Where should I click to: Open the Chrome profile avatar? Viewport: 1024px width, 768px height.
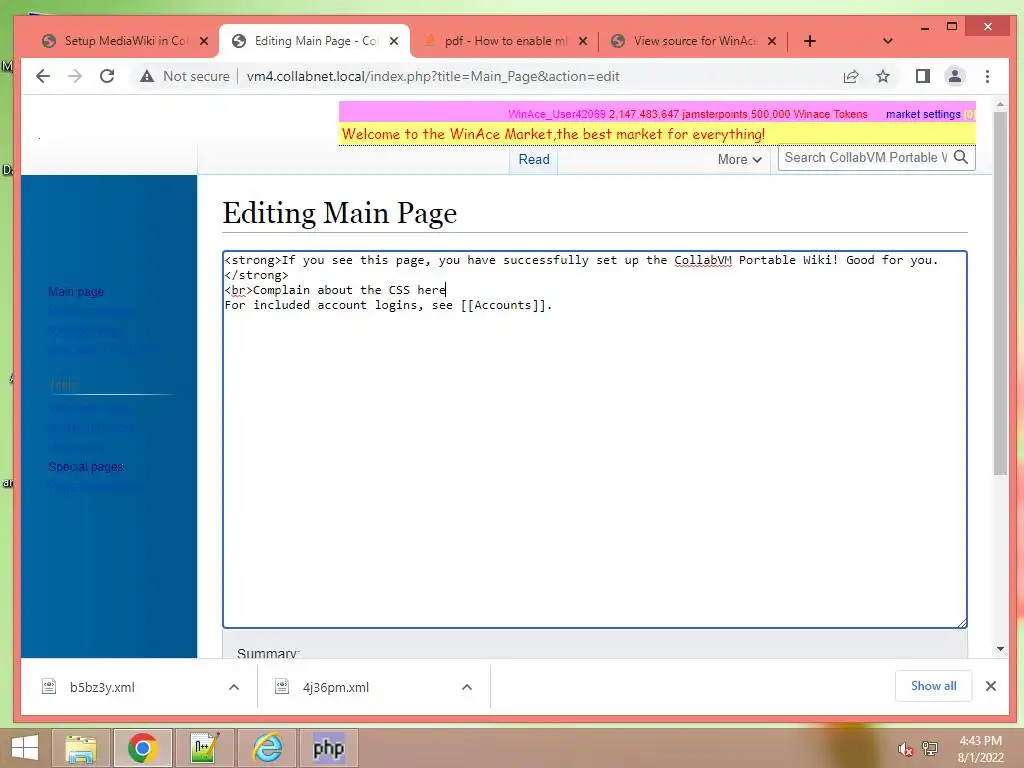point(955,76)
